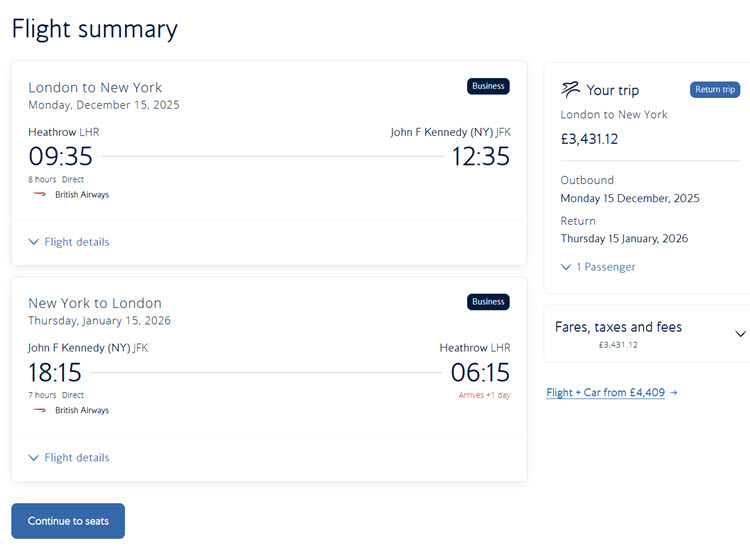Viewport: 750px width, 553px height.
Task: Click Business badge on New York to London
Action: (488, 302)
